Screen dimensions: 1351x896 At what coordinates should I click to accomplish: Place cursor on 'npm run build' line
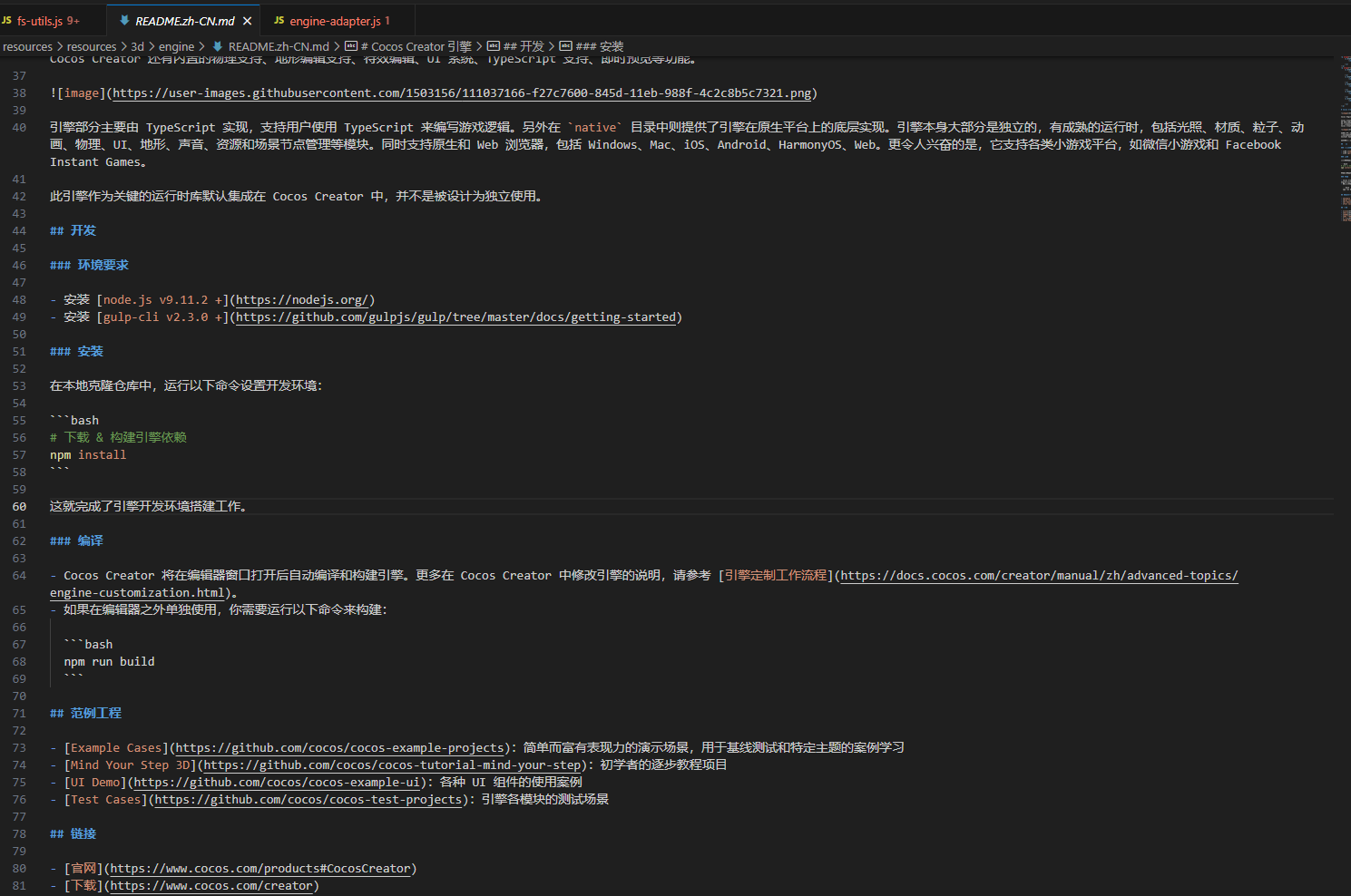click(109, 662)
